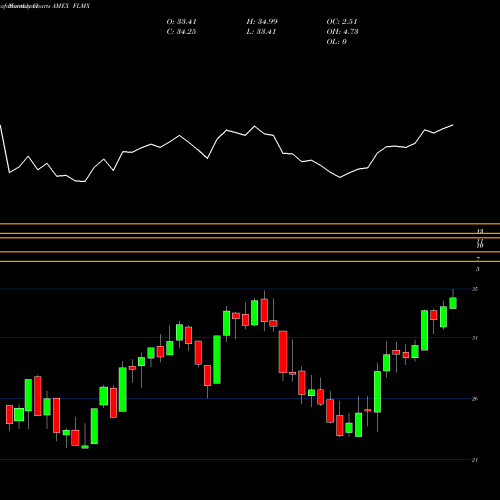Image resolution: width=500 pixels, height=500 pixels.
Task: Click the high price value H: 34.99
Action: click(262, 22)
